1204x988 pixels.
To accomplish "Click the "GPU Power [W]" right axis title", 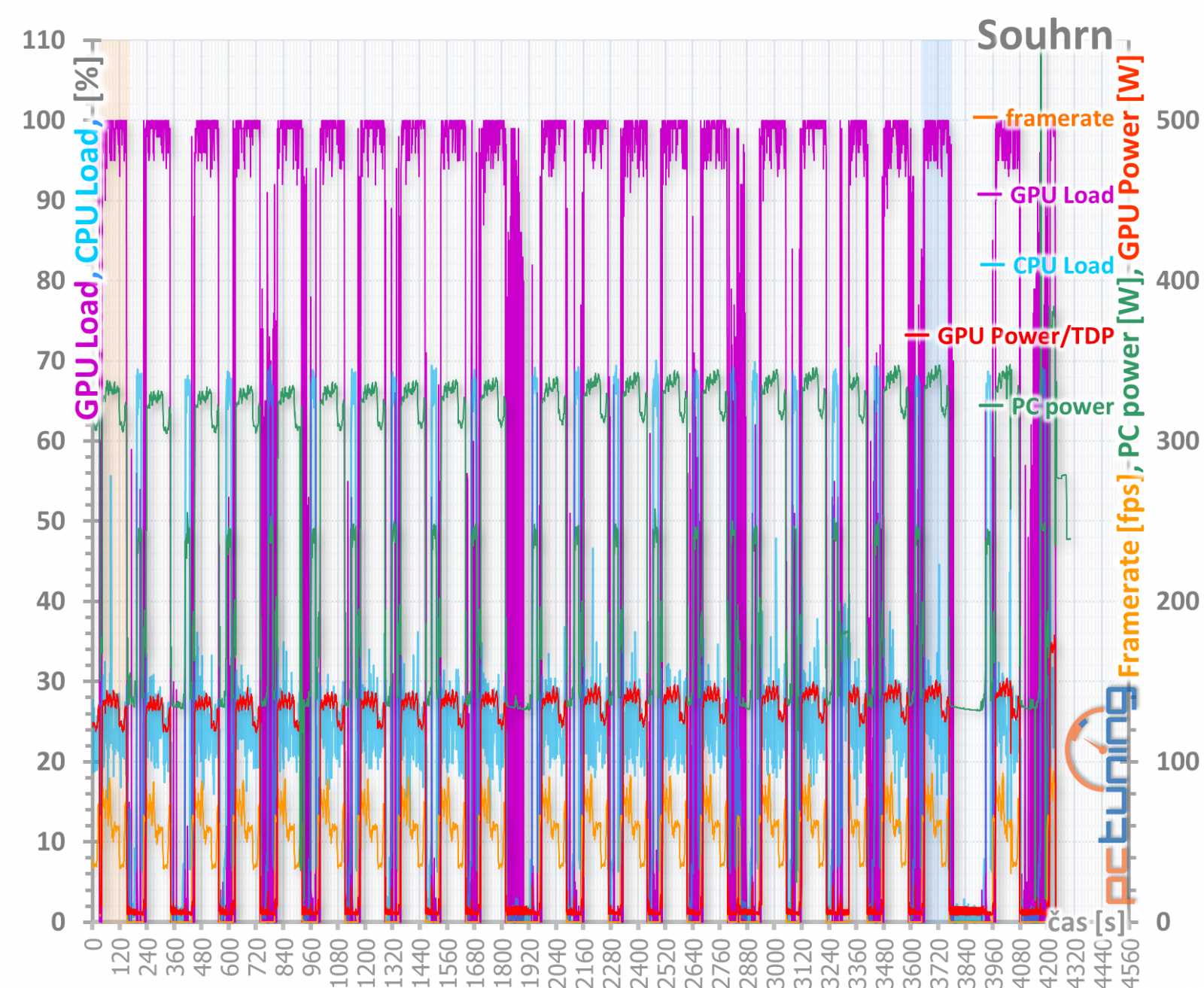I will pyautogui.click(x=1129, y=158).
